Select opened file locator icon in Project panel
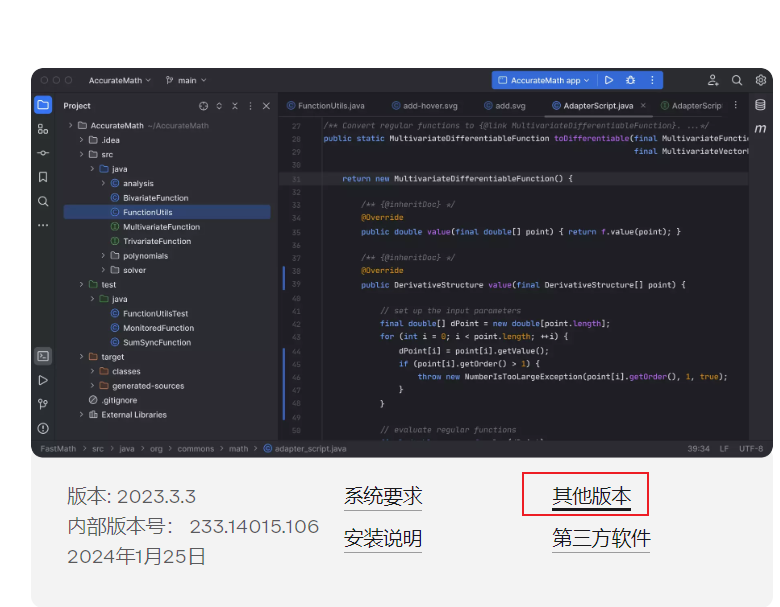Viewport: 780px width, 607px height. [x=203, y=106]
